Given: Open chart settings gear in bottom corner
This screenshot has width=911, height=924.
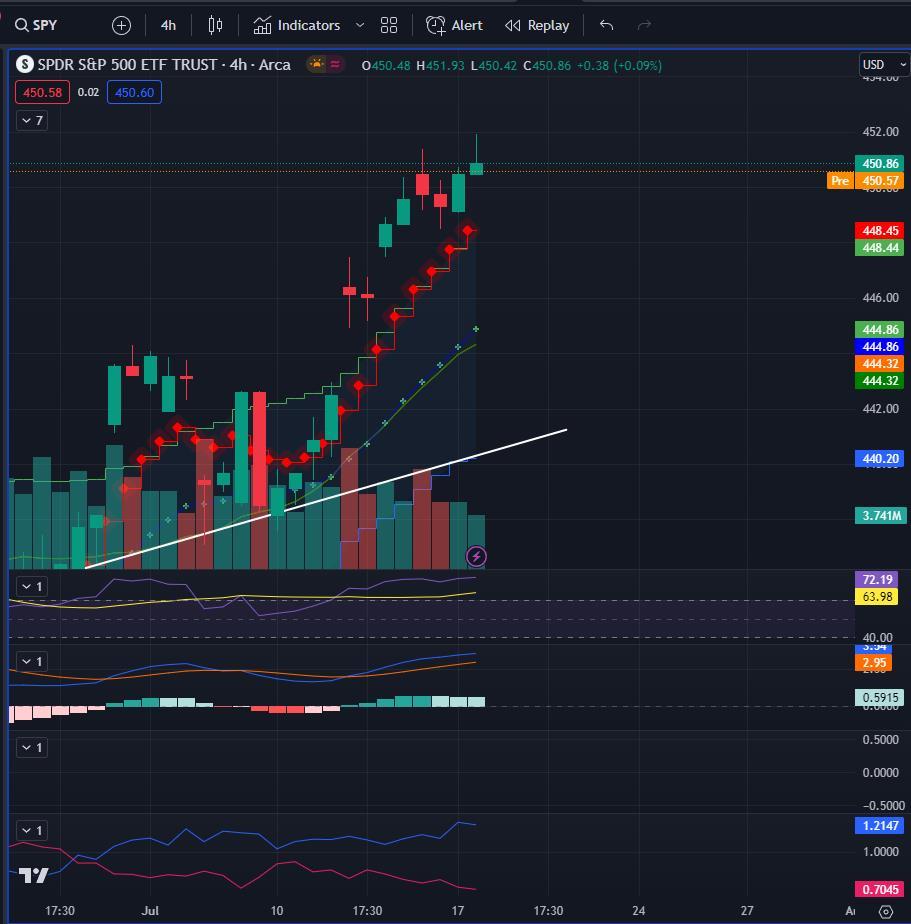Looking at the screenshot, I should pyautogui.click(x=886, y=912).
